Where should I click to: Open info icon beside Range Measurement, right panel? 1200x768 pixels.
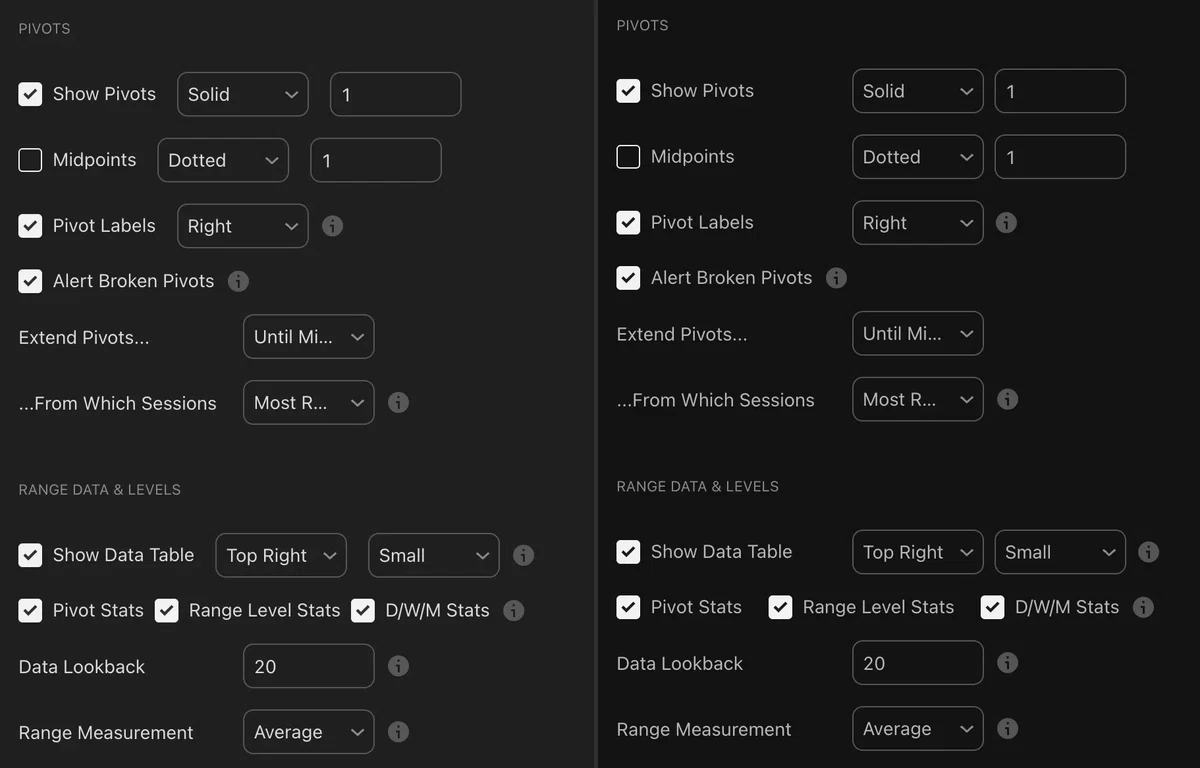1008,729
